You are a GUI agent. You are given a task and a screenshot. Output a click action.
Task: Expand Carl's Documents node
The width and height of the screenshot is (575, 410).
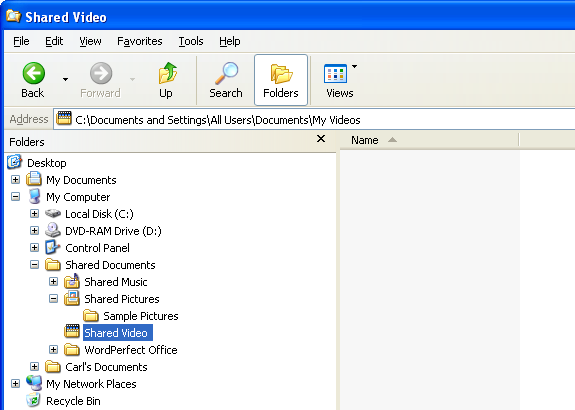[34, 366]
